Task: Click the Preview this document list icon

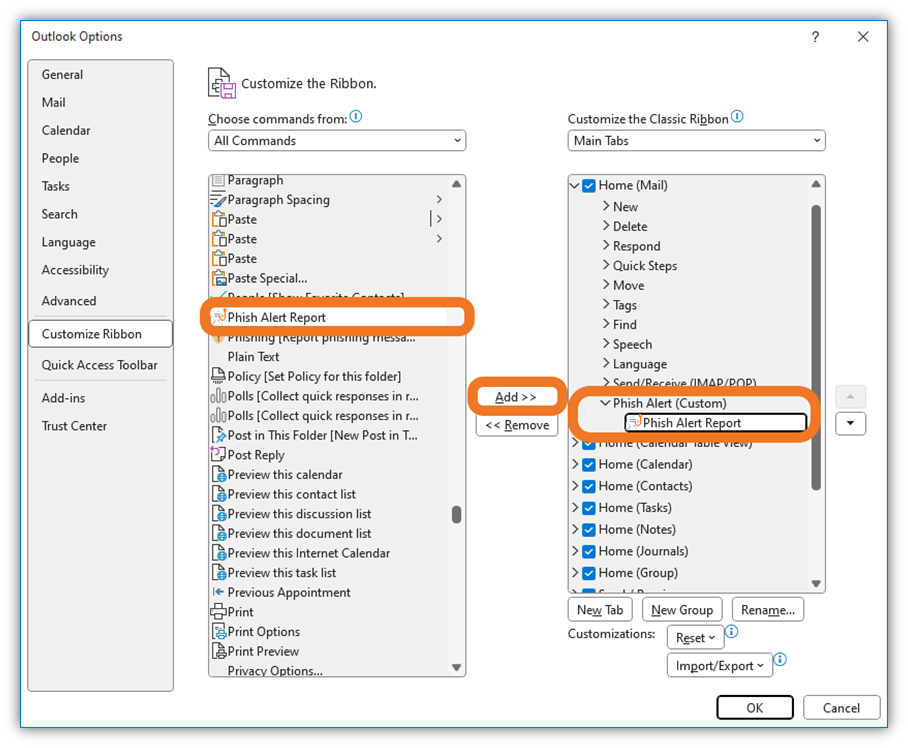Action: (x=219, y=534)
